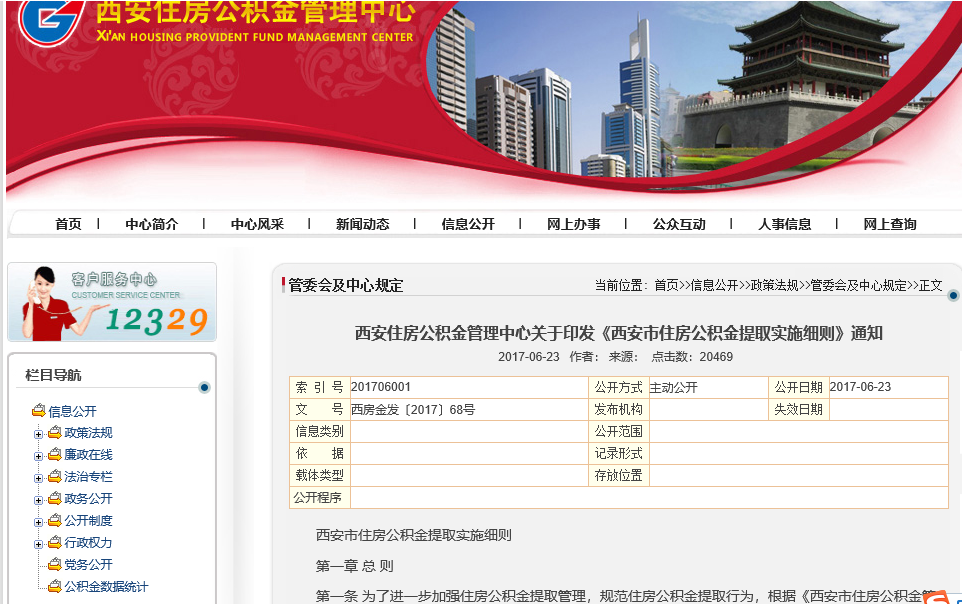
Task: Click the Sogou input method icon
Action: (x=935, y=597)
